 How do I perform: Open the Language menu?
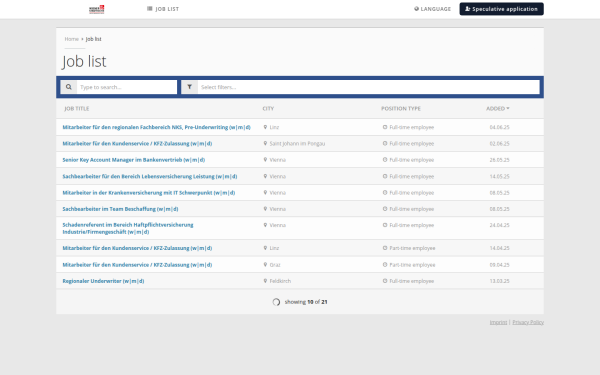click(x=432, y=9)
